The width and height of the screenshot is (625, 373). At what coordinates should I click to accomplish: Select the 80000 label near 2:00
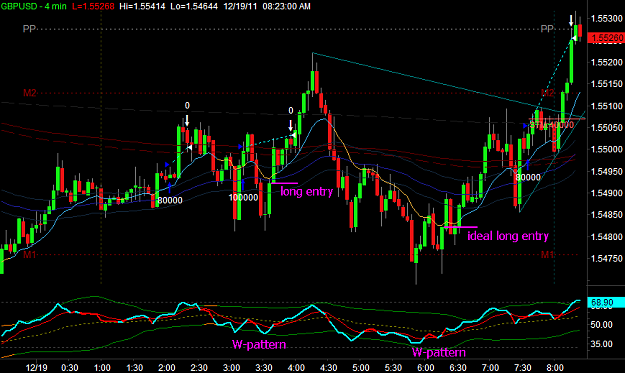coord(170,200)
